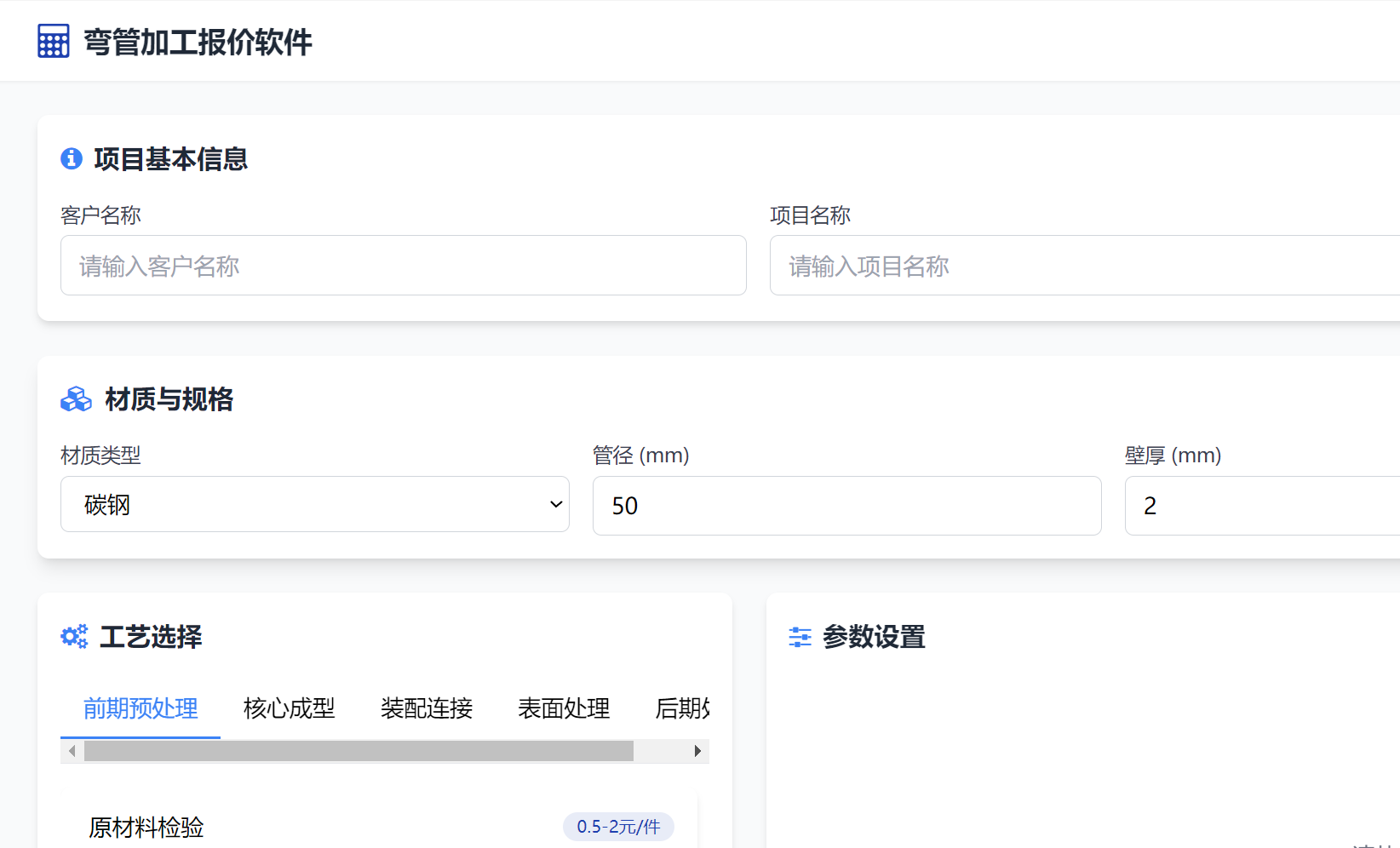Select the 原材料检验 process item
This screenshot has width=1400, height=848.
[146, 827]
